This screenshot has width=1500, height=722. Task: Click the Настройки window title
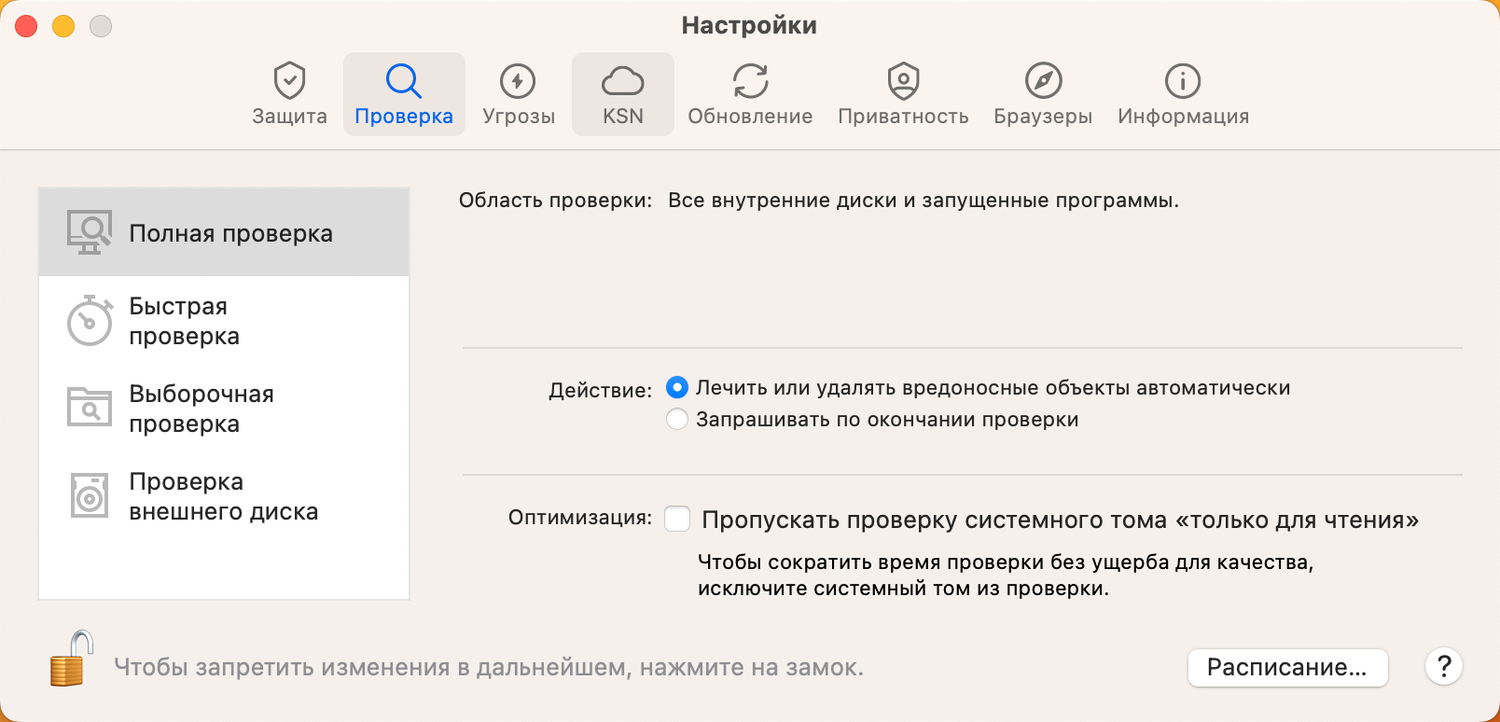pos(749,25)
